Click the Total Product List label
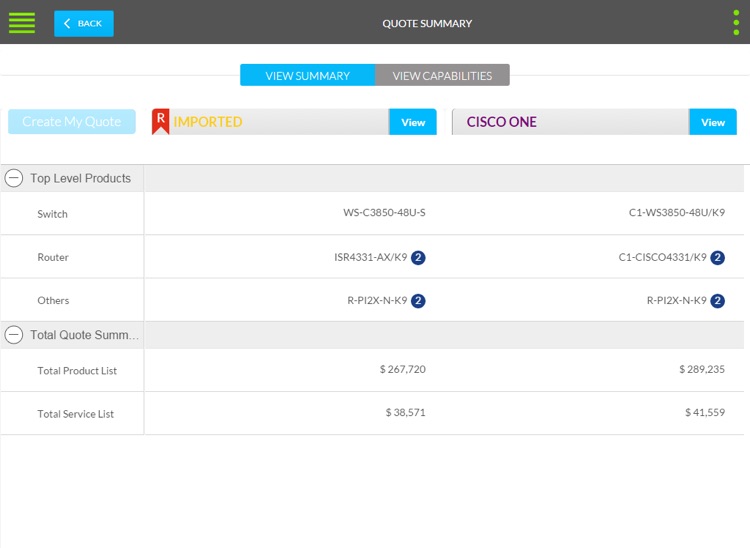Image resolution: width=750 pixels, height=548 pixels. (x=77, y=371)
